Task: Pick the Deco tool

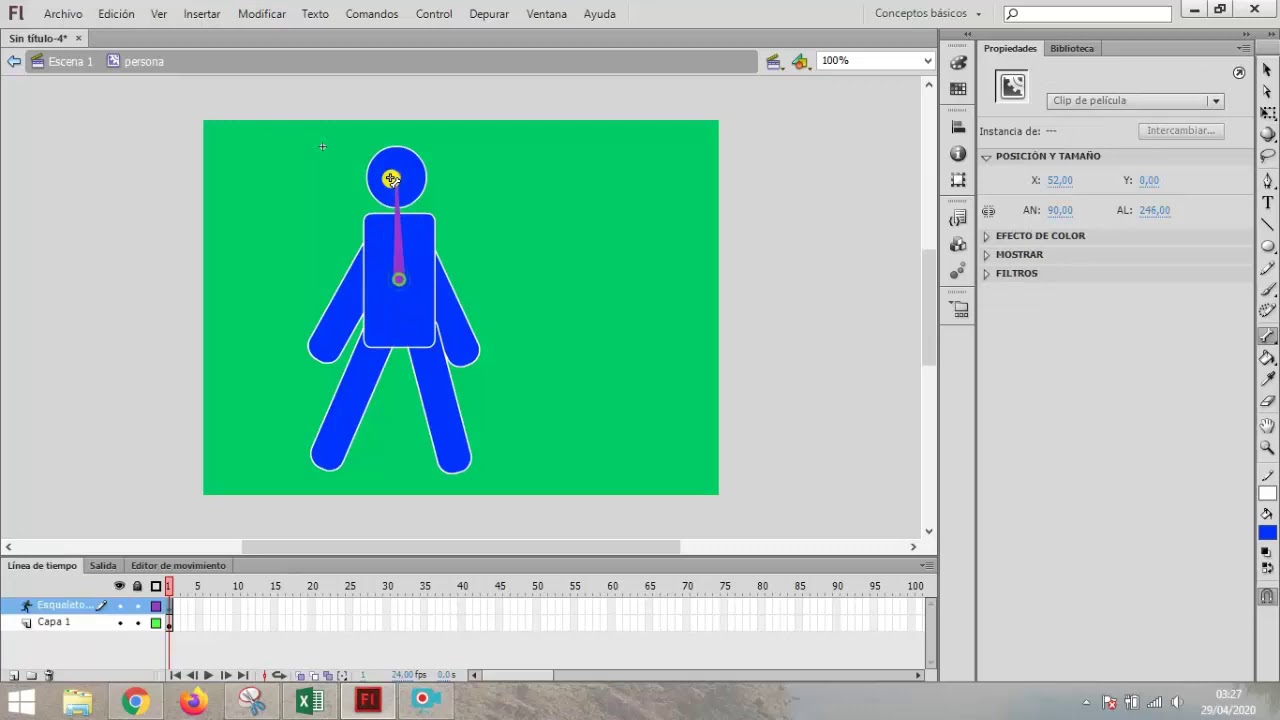Action: coord(1267,311)
